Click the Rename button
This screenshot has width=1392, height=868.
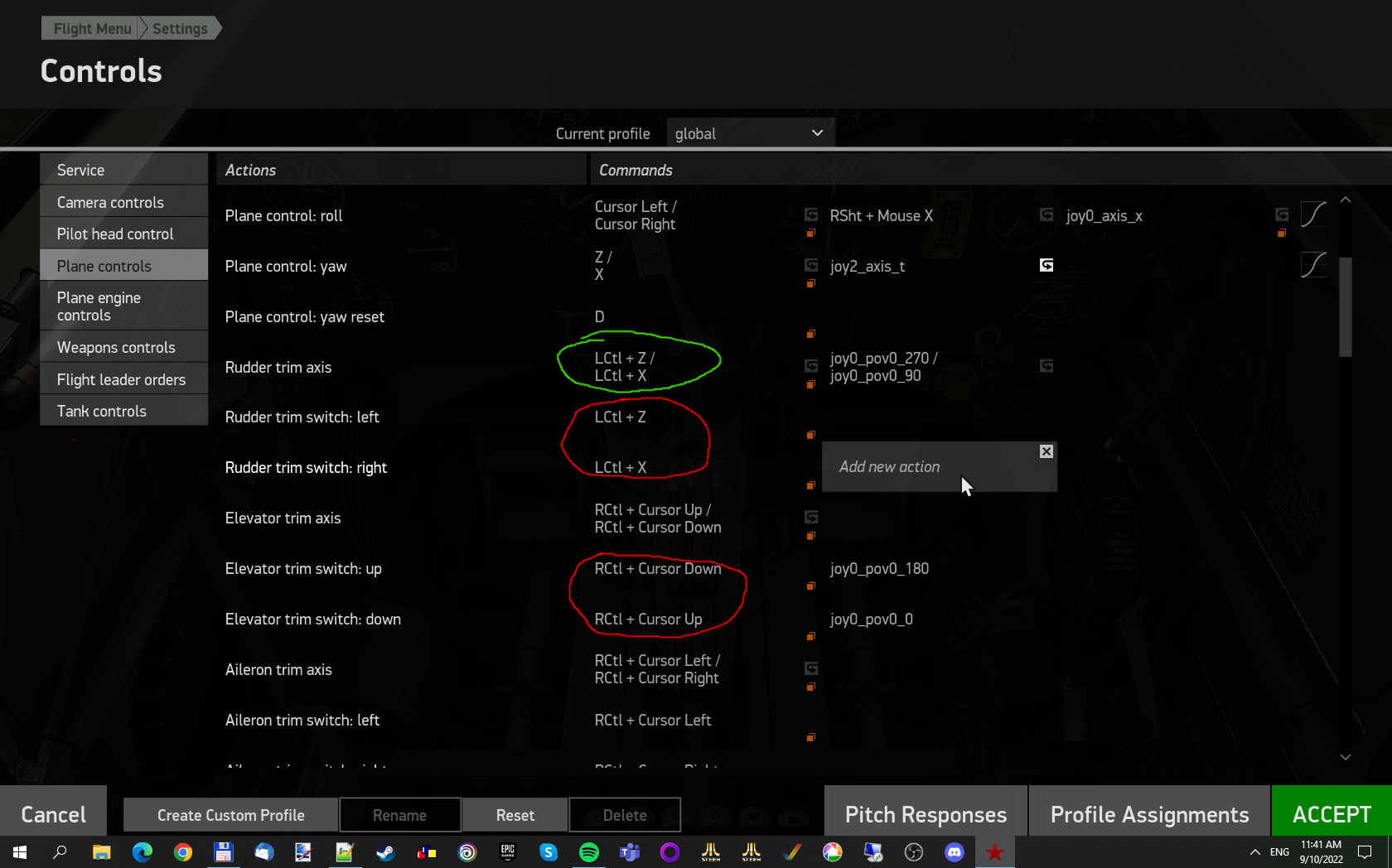coord(399,815)
